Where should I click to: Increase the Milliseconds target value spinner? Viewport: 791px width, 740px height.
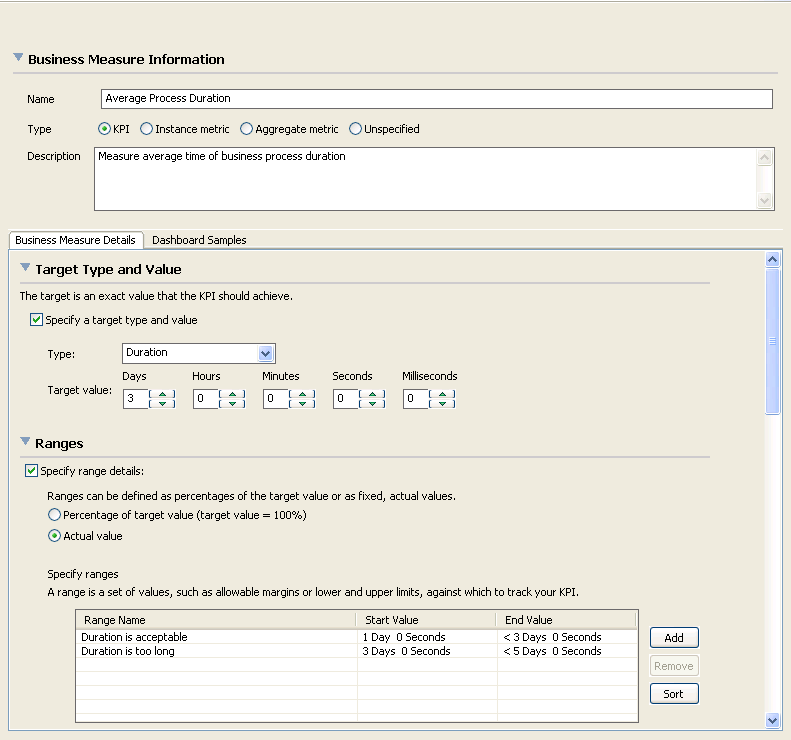point(442,394)
